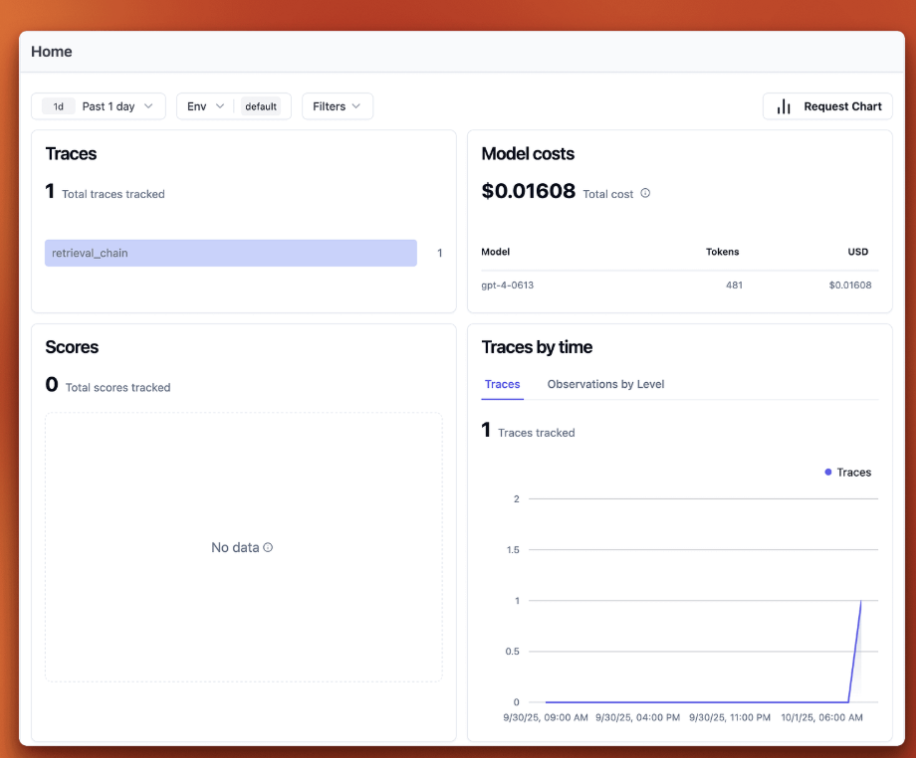The image size is (916, 758).
Task: Click the Total scores tracked label
Action: [x=118, y=387]
